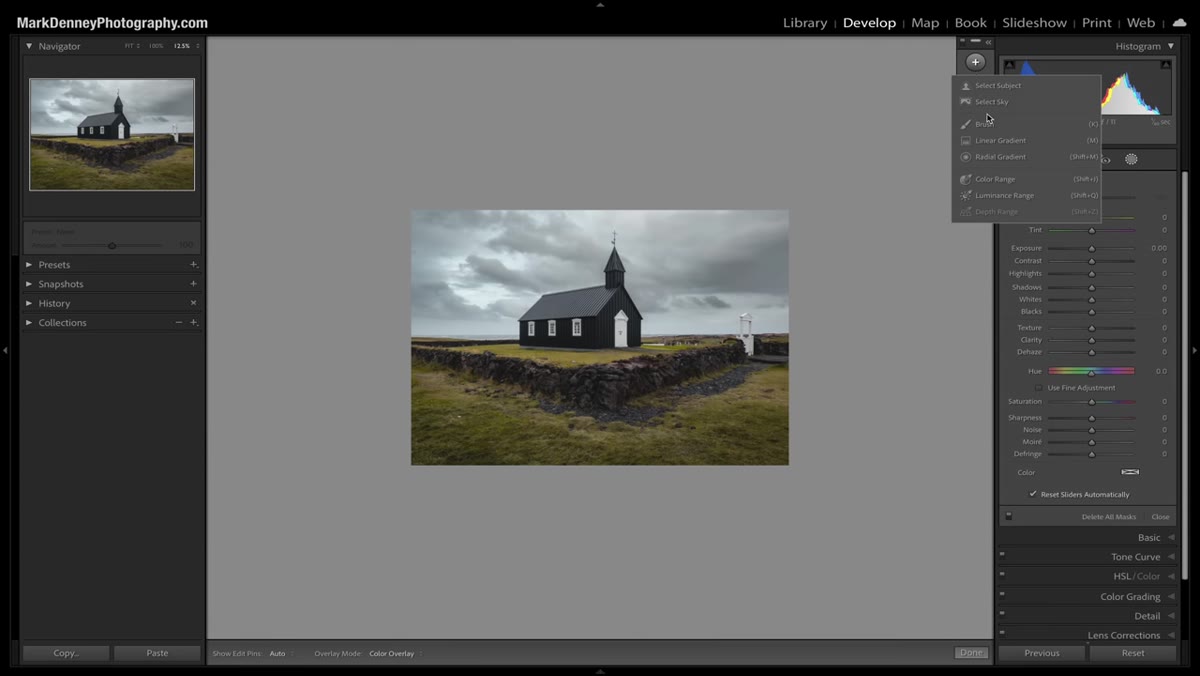This screenshot has height=676, width=1200.
Task: Add a new collection with plus icon
Action: tap(194, 323)
